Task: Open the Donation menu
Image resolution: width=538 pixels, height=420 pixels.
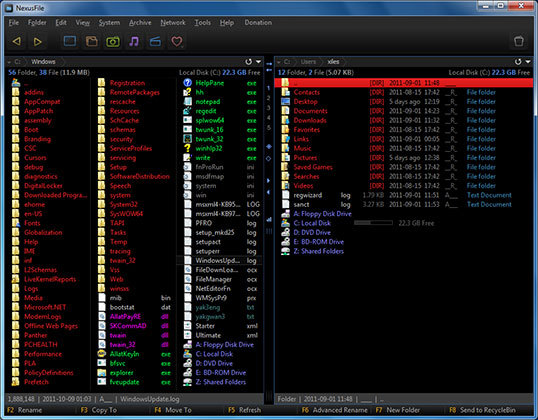Action: point(258,23)
